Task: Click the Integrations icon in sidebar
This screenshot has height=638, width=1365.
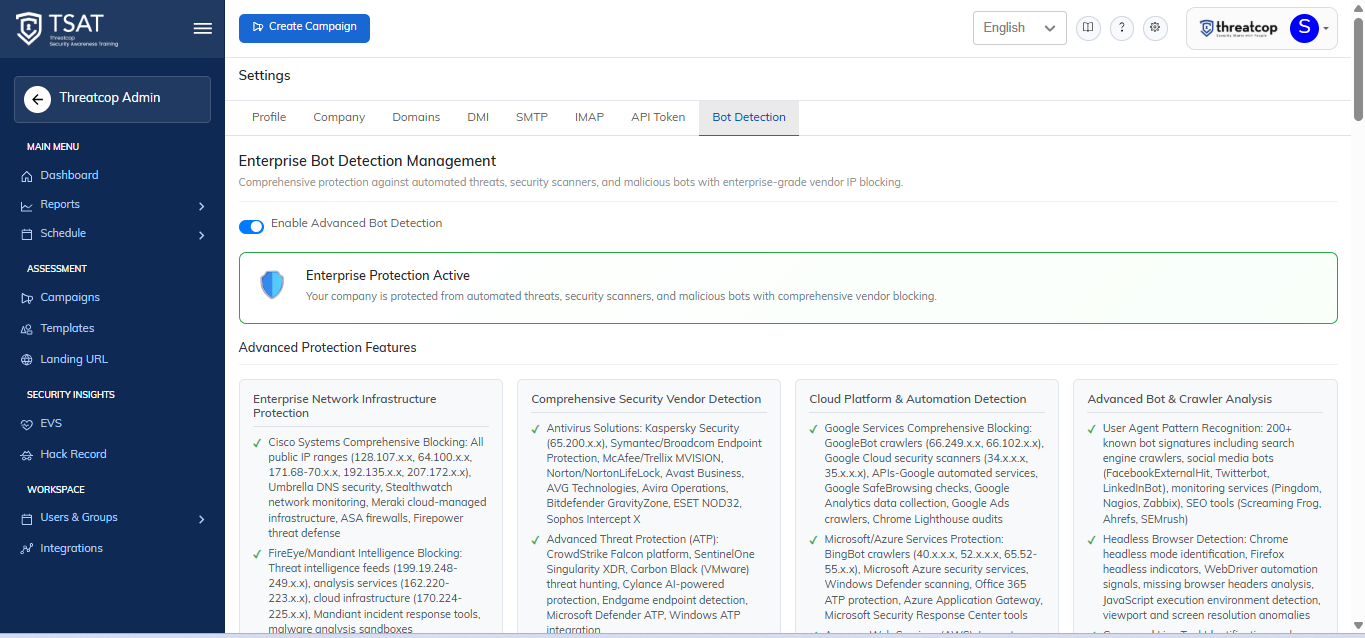Action: pyautogui.click(x=27, y=549)
